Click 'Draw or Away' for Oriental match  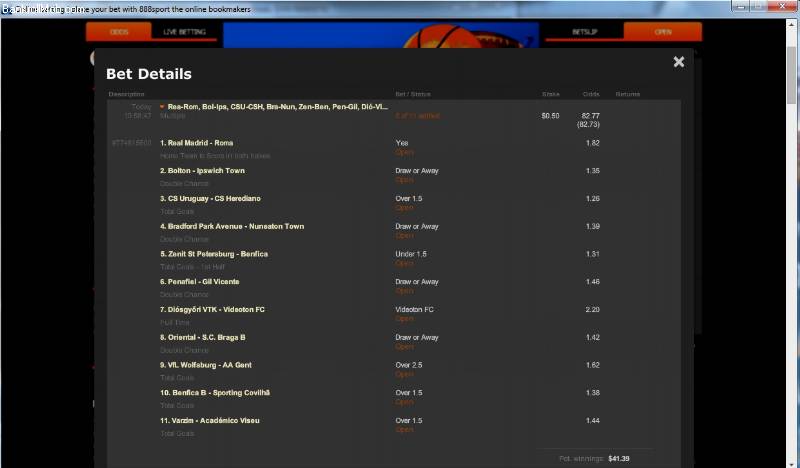[417, 337]
